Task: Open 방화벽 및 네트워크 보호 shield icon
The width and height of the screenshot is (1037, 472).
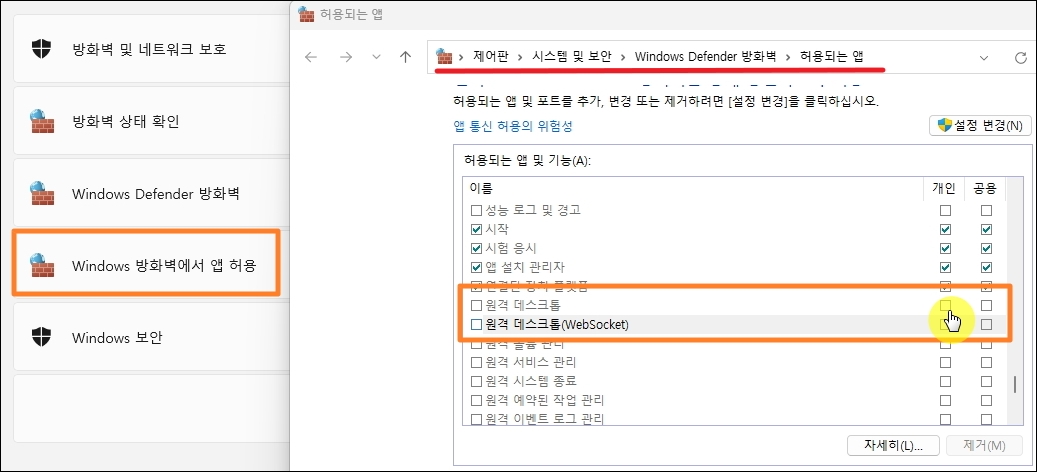Action: (x=41, y=49)
